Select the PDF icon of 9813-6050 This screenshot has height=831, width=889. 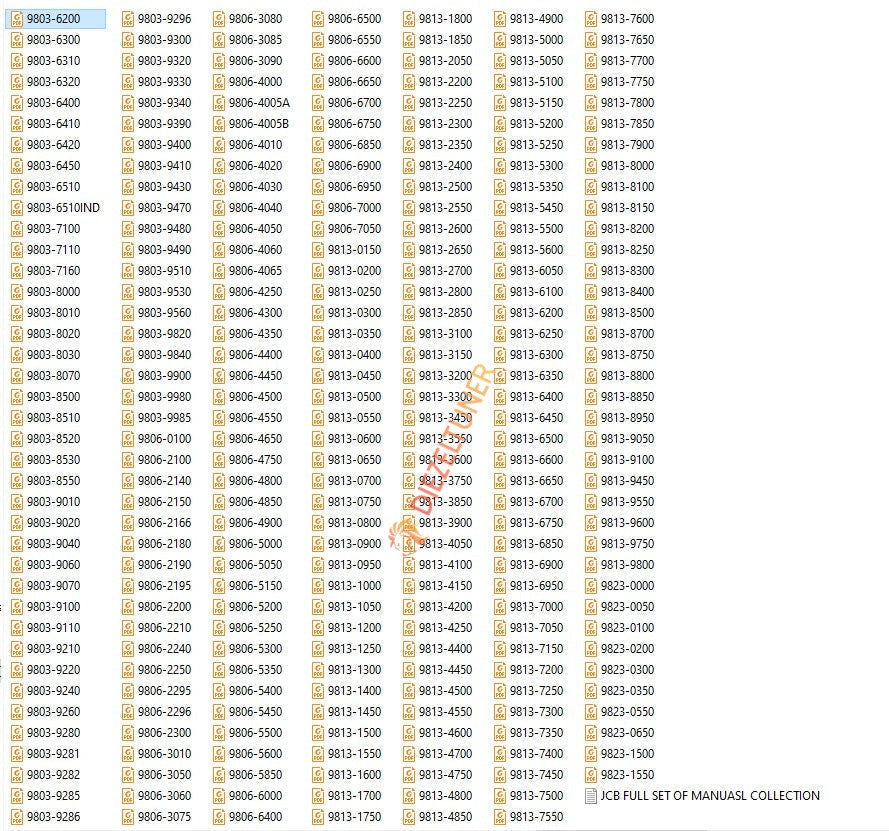pos(500,271)
